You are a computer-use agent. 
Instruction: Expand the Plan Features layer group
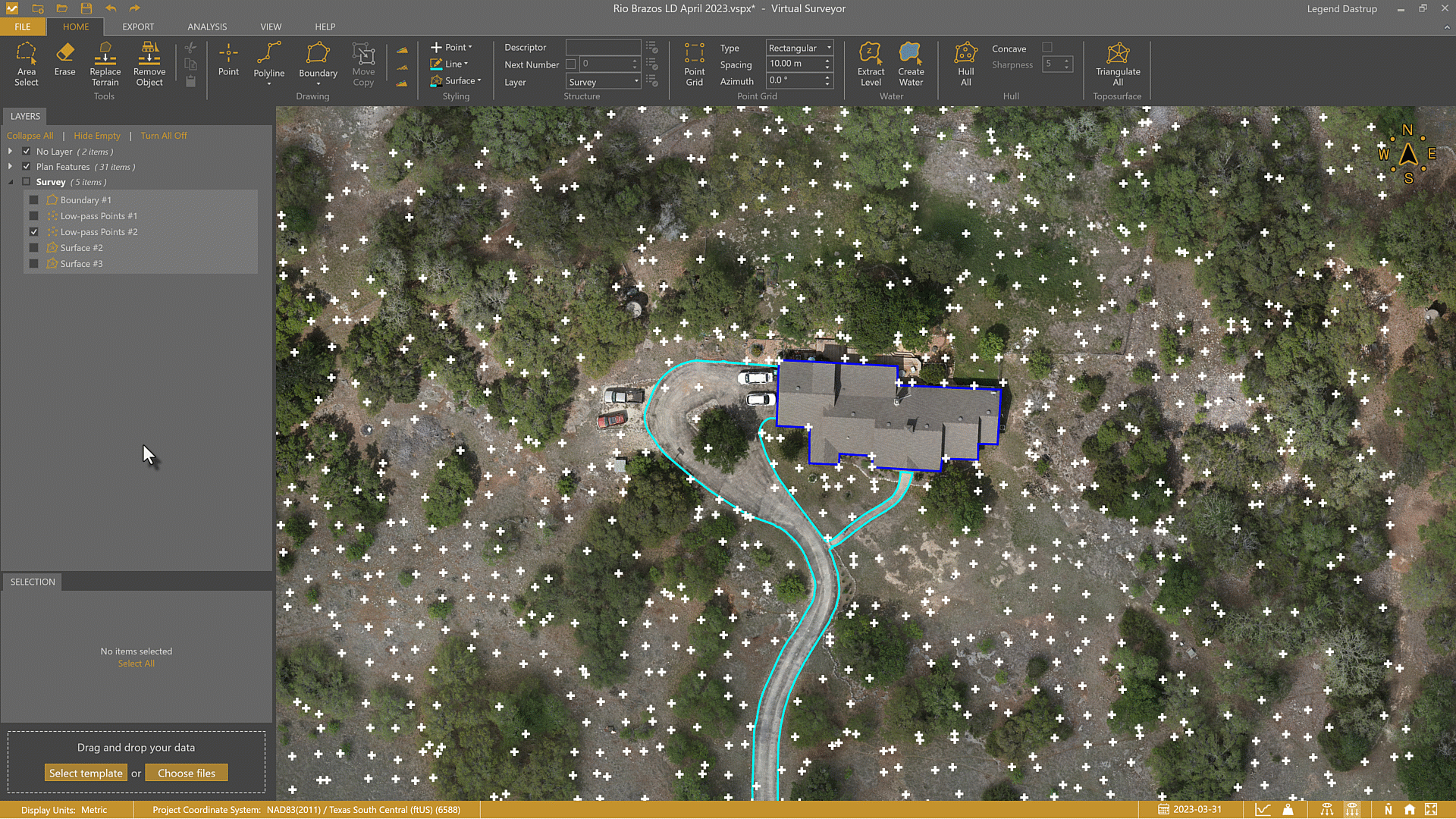click(x=10, y=167)
